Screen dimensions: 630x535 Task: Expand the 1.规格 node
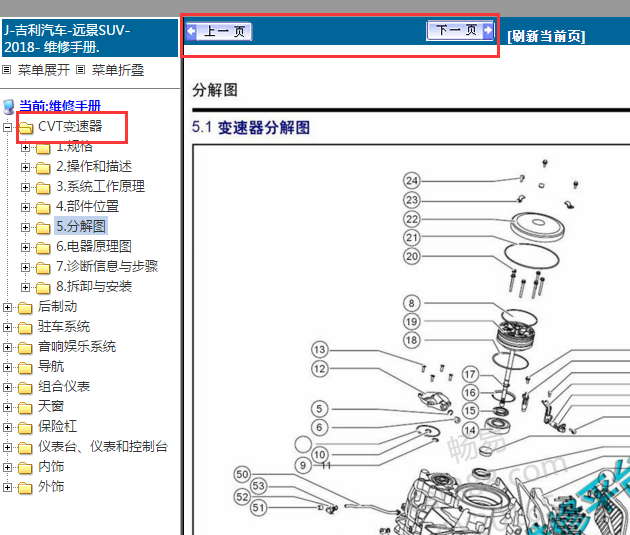click(25, 147)
